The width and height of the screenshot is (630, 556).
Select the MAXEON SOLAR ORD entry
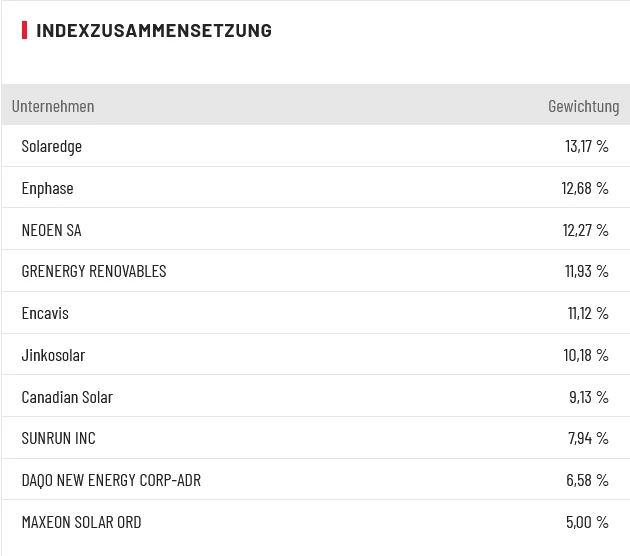coord(82,522)
